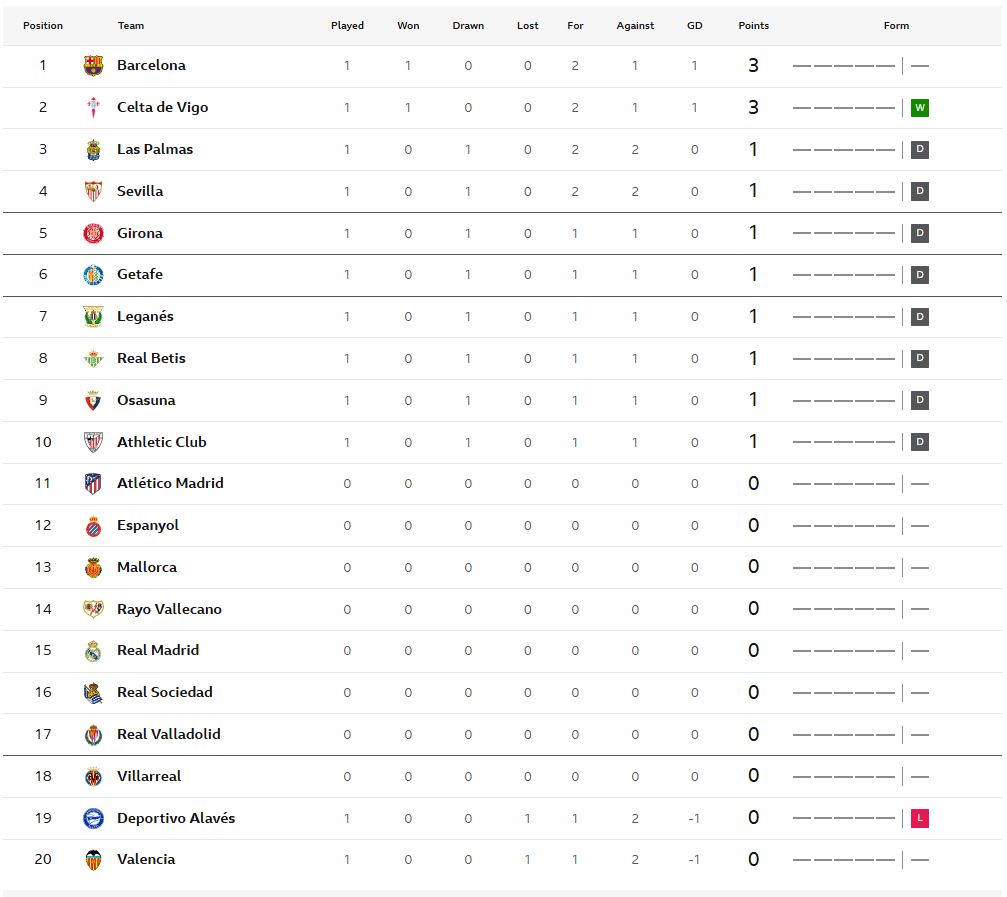This screenshot has width=1007, height=897.
Task: Click the green W form badge for Celta de Vigo
Action: (920, 108)
